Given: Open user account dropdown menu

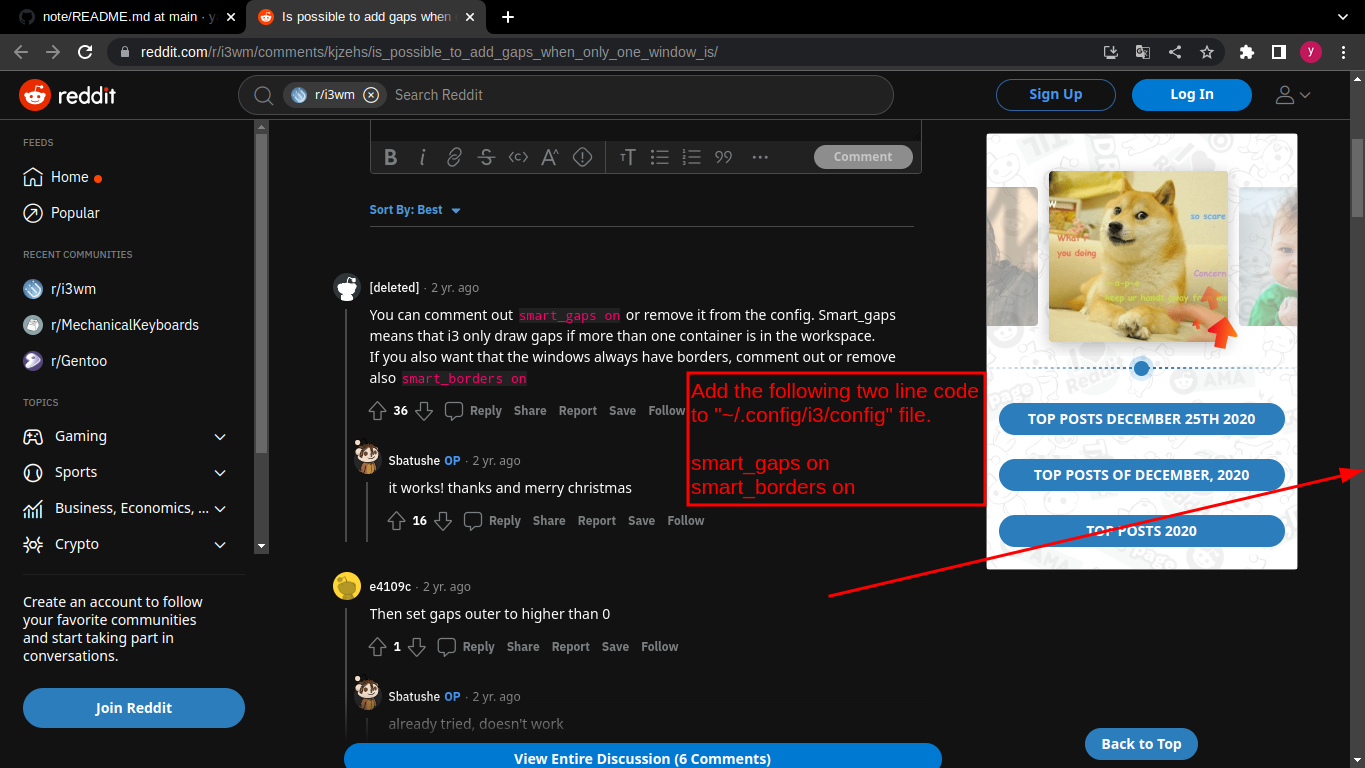Looking at the screenshot, I should (x=1293, y=95).
